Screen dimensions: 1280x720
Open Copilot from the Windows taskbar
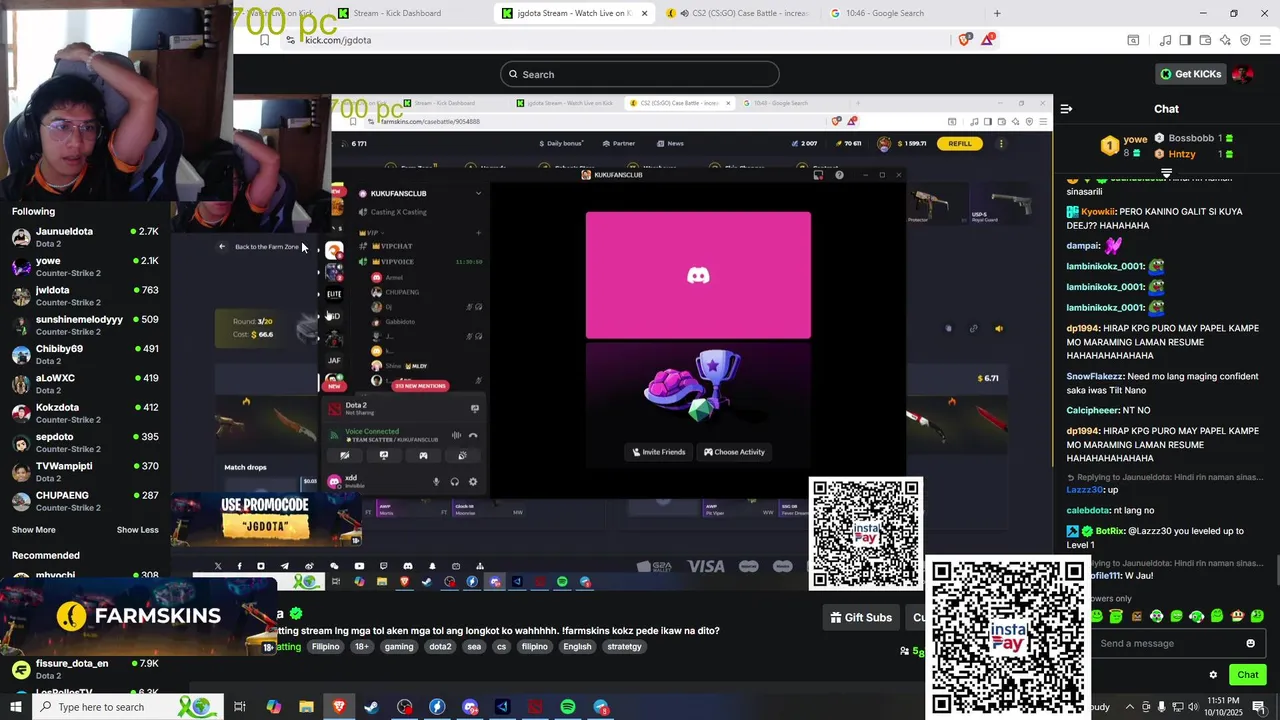click(x=274, y=707)
